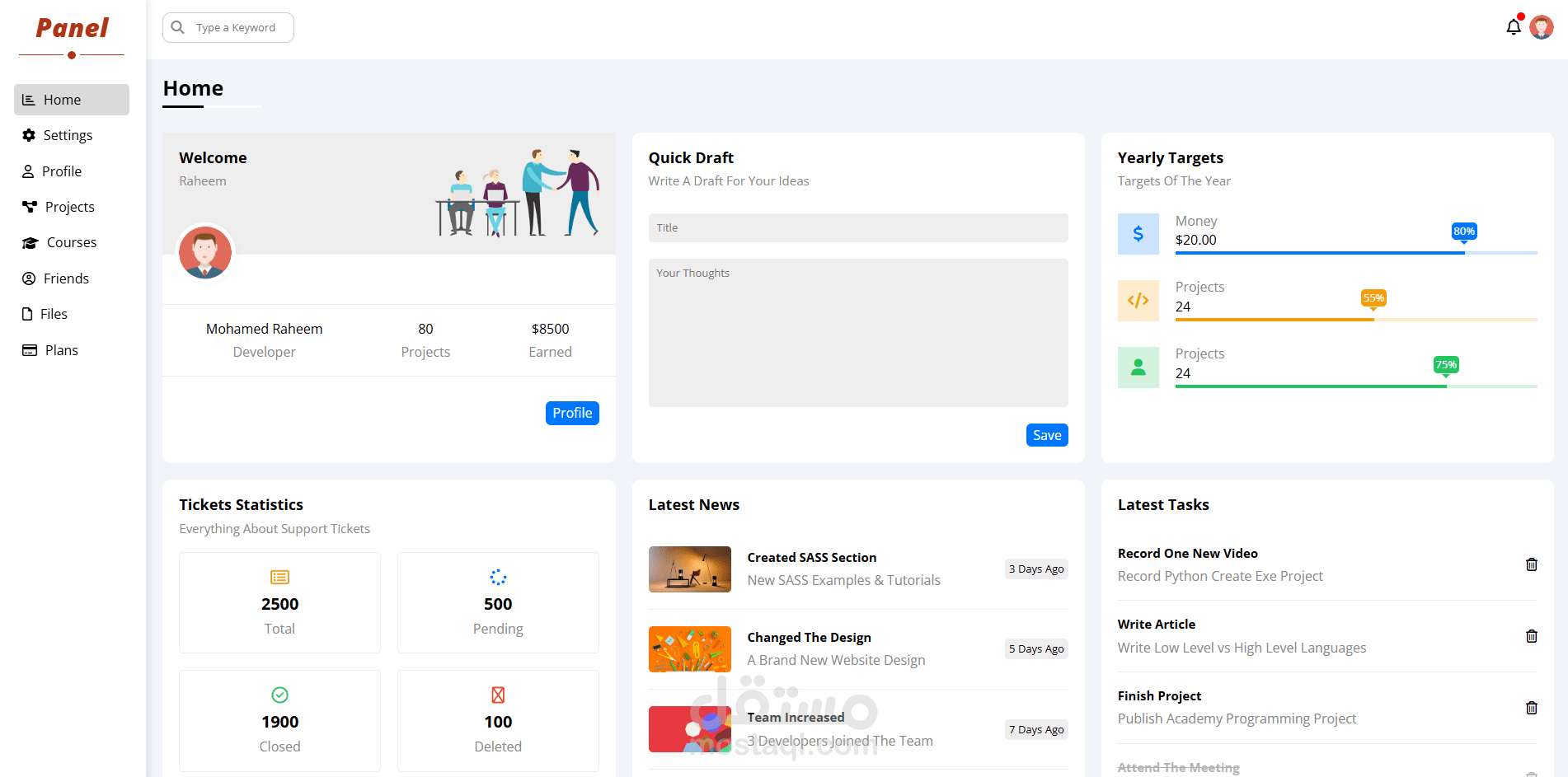Click the $8500 earned value
Screen dimensions: 1568x777
551,329
